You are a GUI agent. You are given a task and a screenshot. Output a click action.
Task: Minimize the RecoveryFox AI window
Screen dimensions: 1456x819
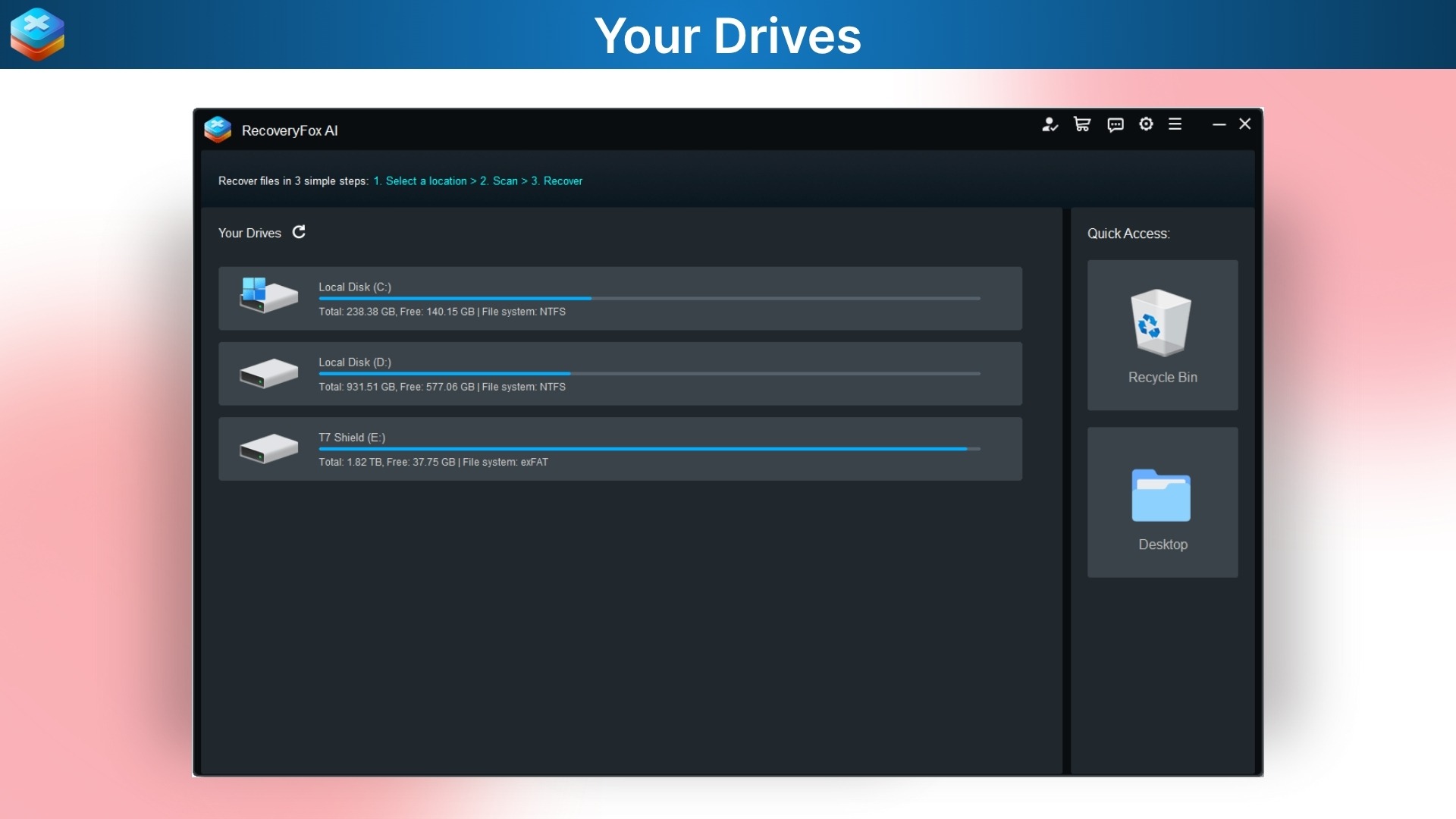[x=1219, y=124]
